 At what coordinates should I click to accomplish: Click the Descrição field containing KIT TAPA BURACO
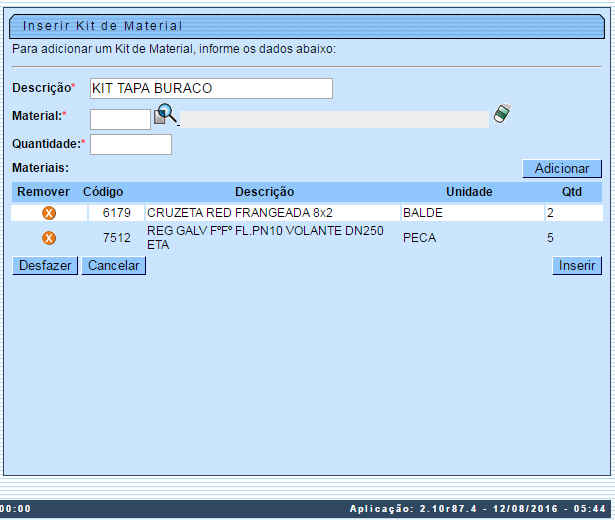click(211, 89)
